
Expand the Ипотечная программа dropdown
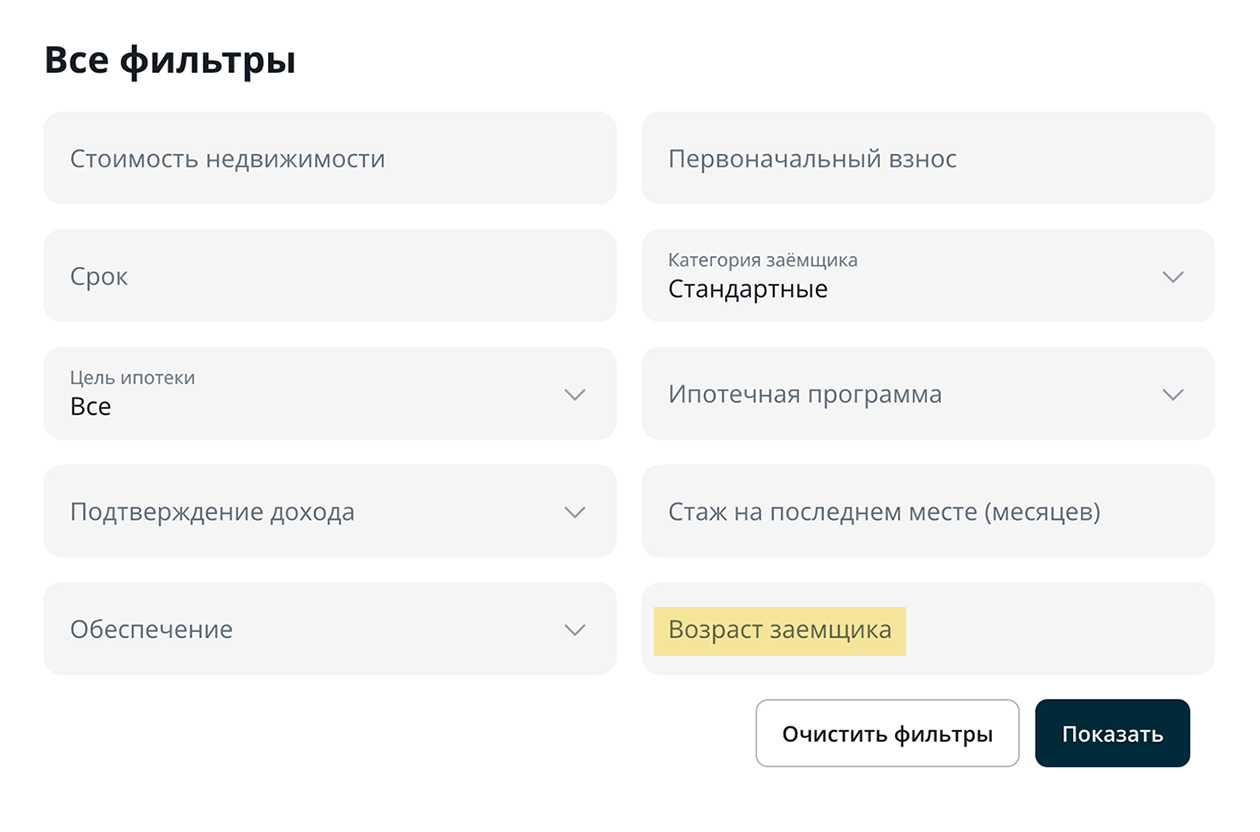pyautogui.click(x=928, y=394)
